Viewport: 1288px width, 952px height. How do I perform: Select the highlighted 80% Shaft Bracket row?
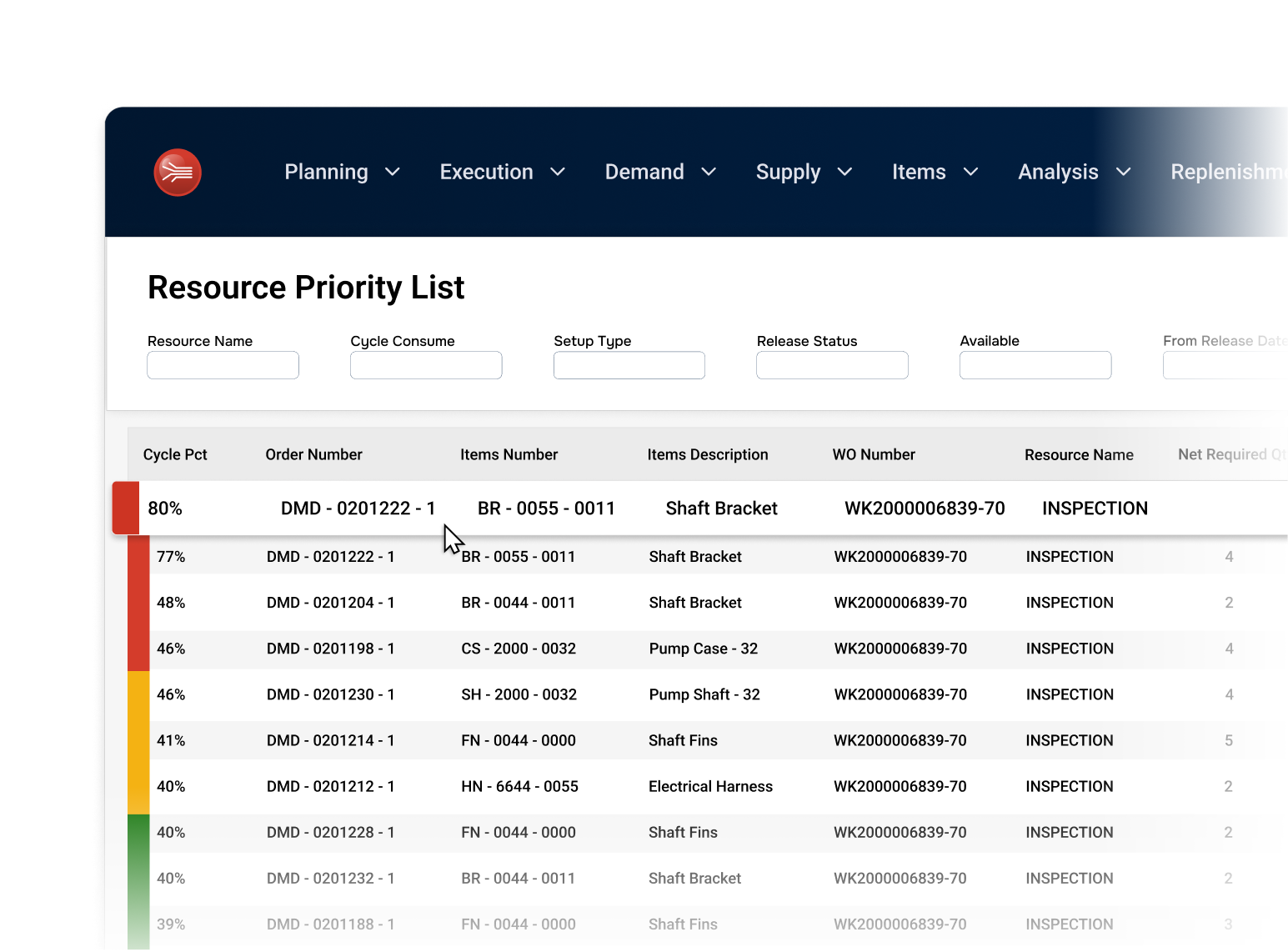pos(721,509)
